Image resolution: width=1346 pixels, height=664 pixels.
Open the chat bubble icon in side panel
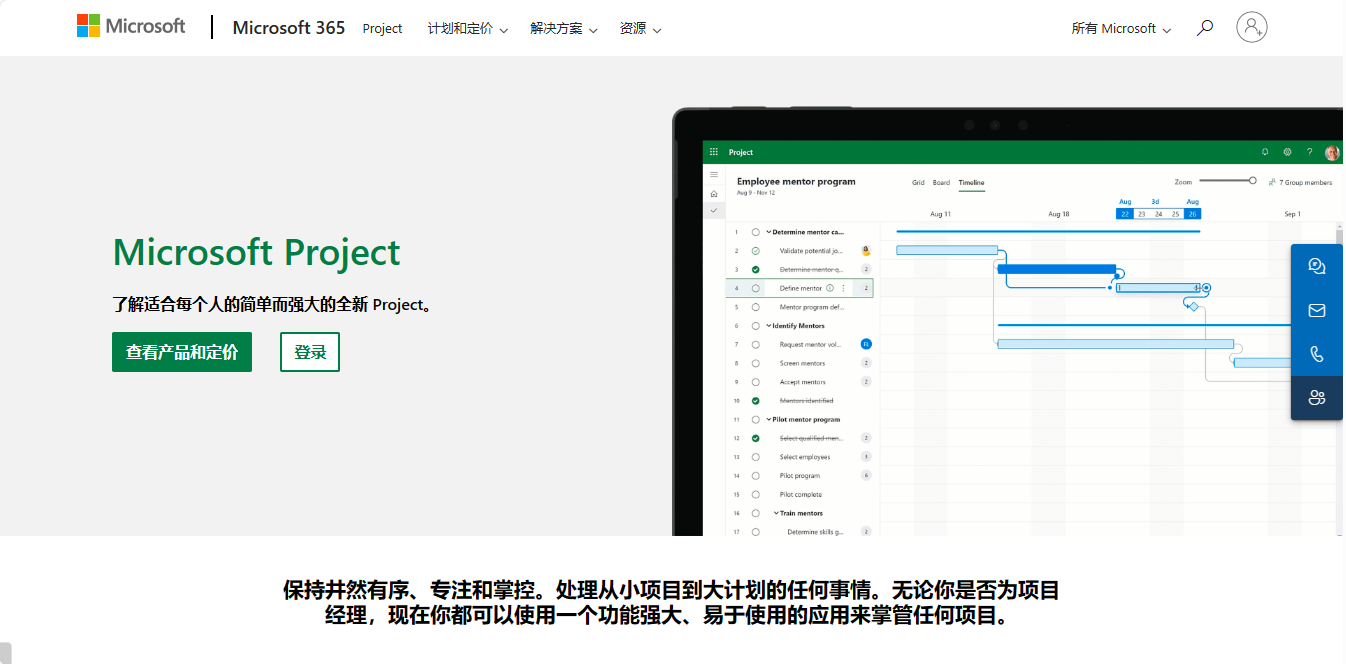(1317, 266)
